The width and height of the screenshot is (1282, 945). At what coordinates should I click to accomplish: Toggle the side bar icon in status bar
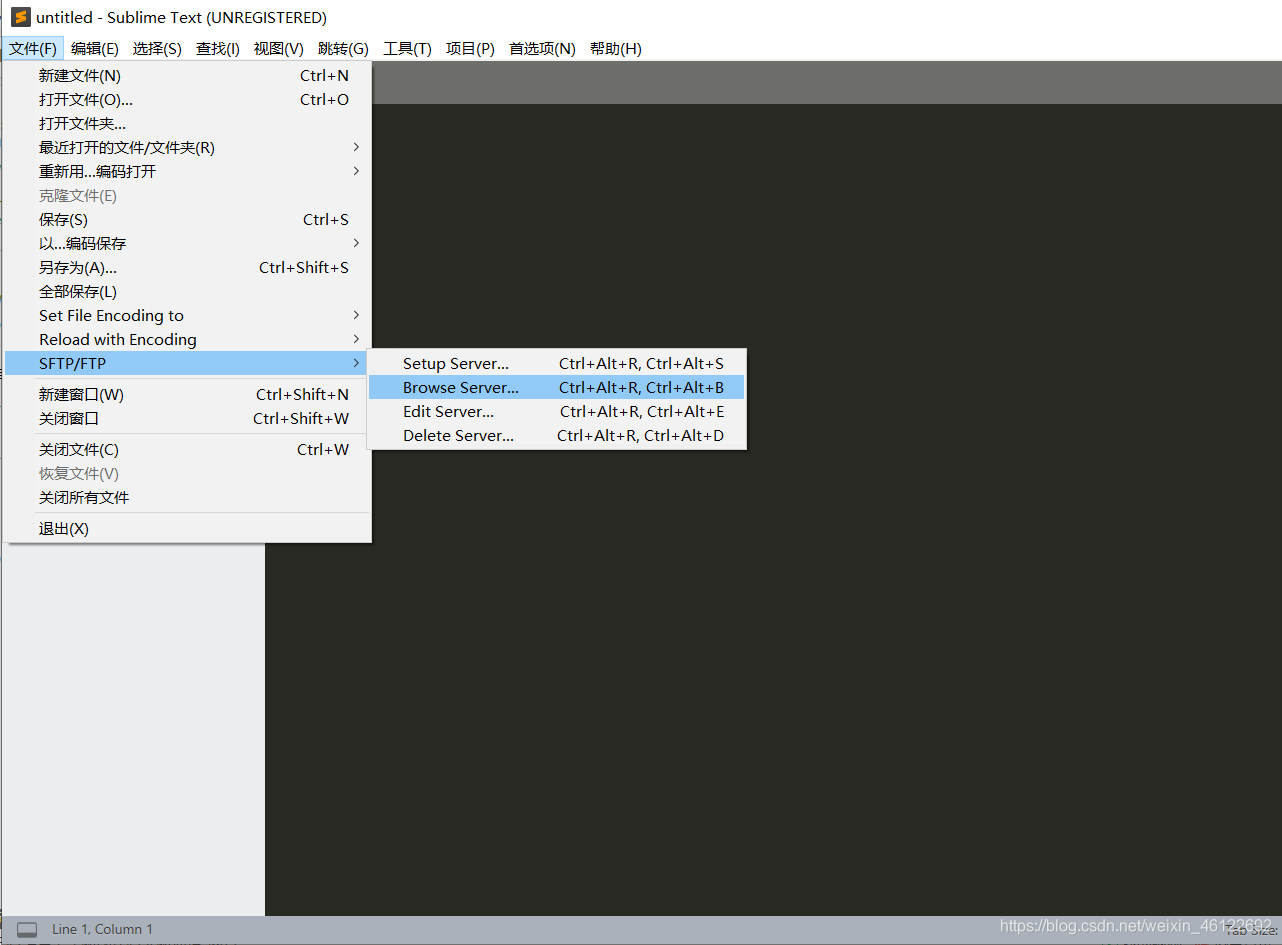click(x=27, y=930)
